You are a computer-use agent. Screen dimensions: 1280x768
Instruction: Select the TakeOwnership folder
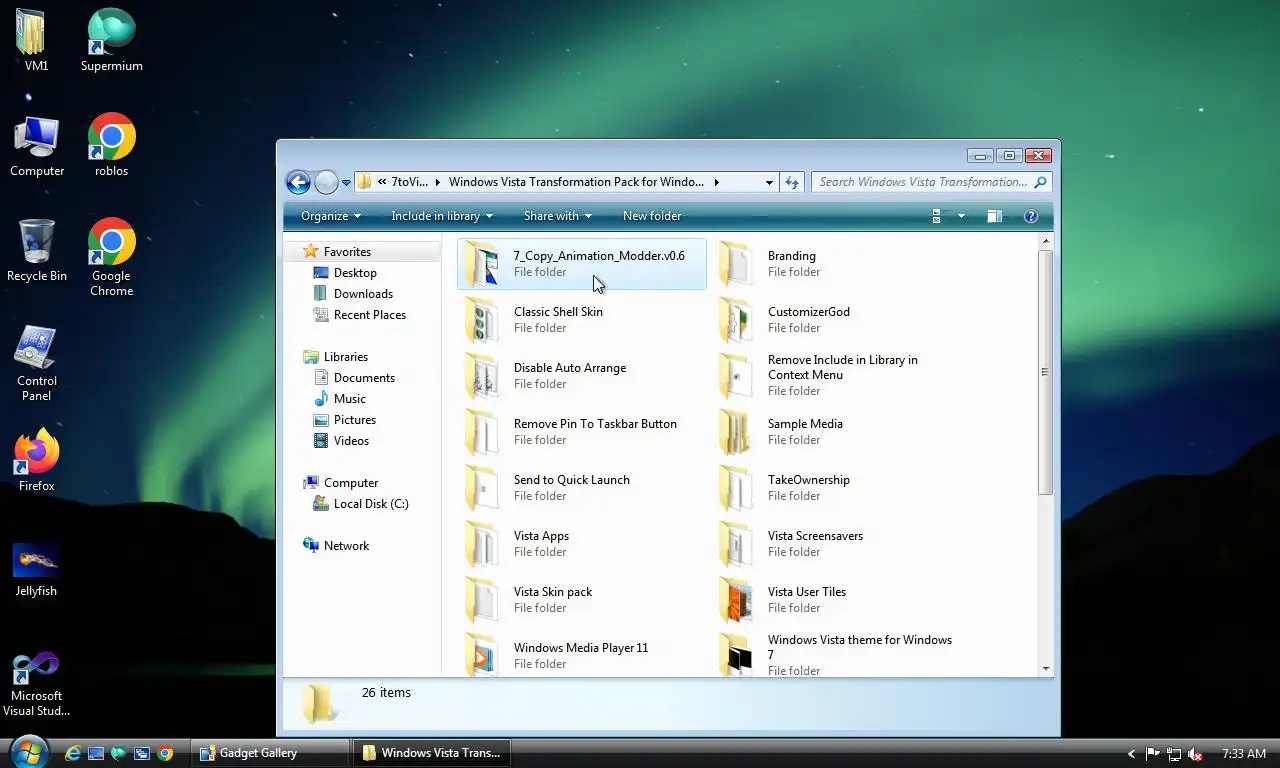coord(836,488)
